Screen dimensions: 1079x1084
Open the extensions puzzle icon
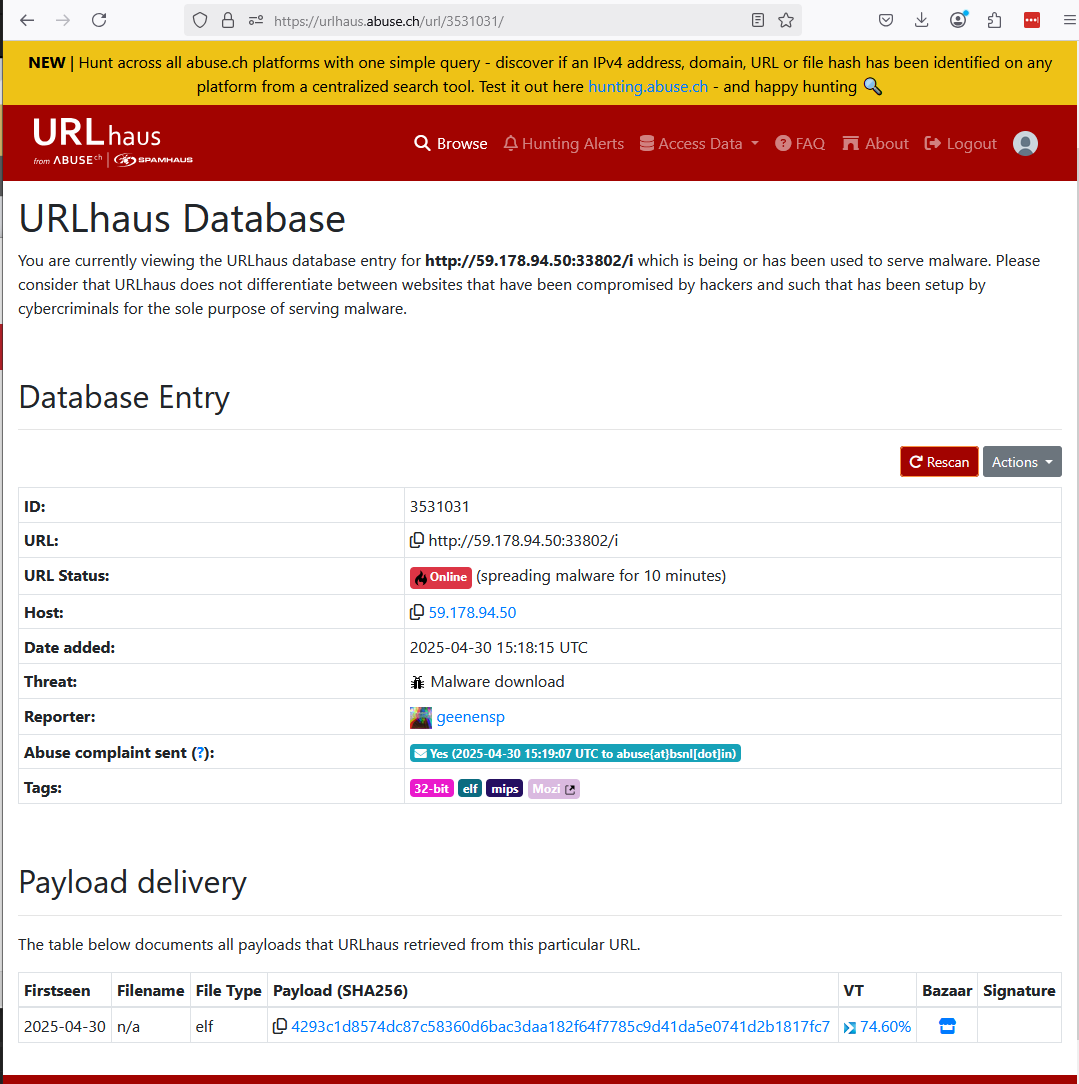coord(994,21)
